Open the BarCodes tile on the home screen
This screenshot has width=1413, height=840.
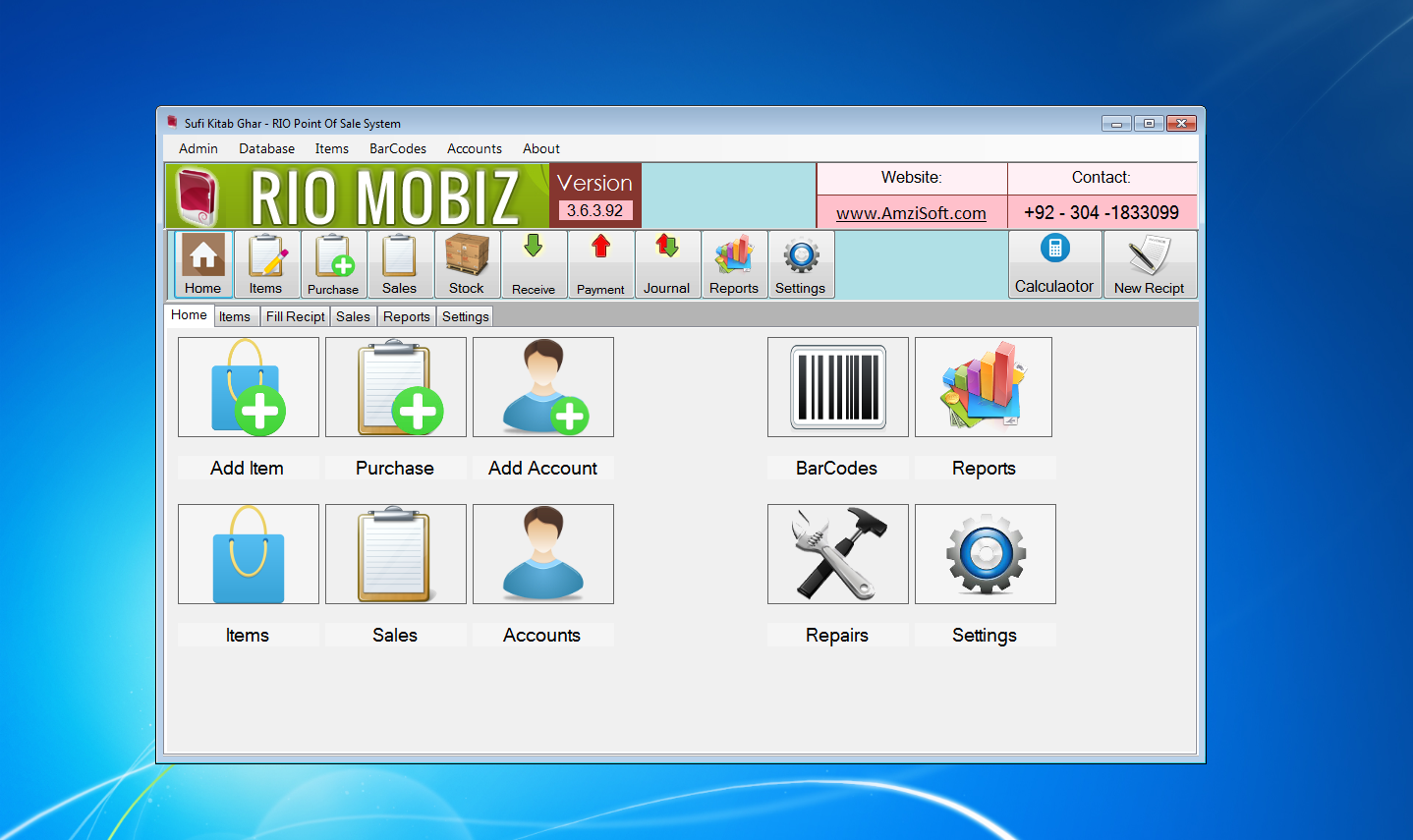(x=837, y=387)
